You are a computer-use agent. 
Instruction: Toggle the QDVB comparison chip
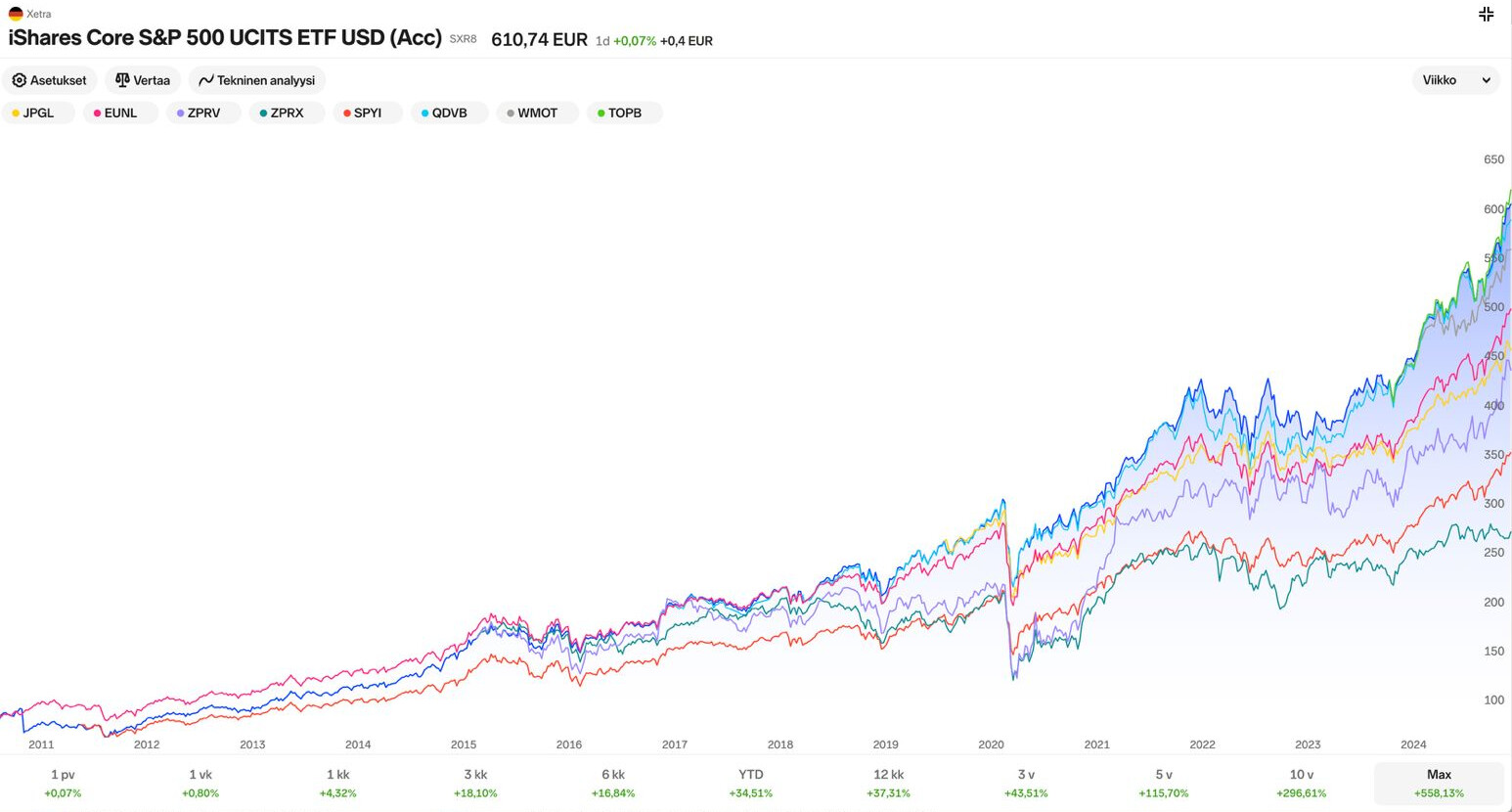[x=449, y=113]
